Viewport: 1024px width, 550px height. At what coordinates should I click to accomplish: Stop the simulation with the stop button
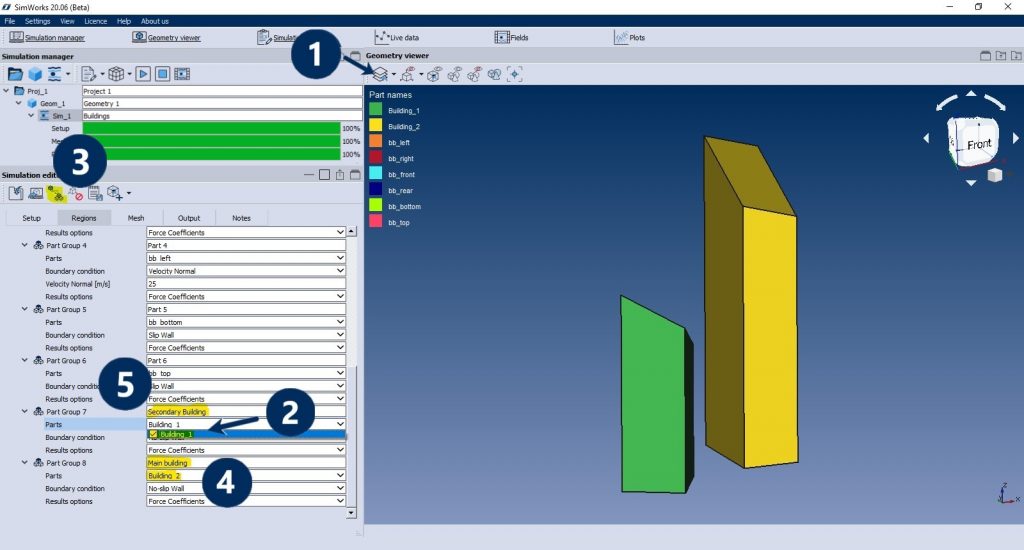point(163,74)
